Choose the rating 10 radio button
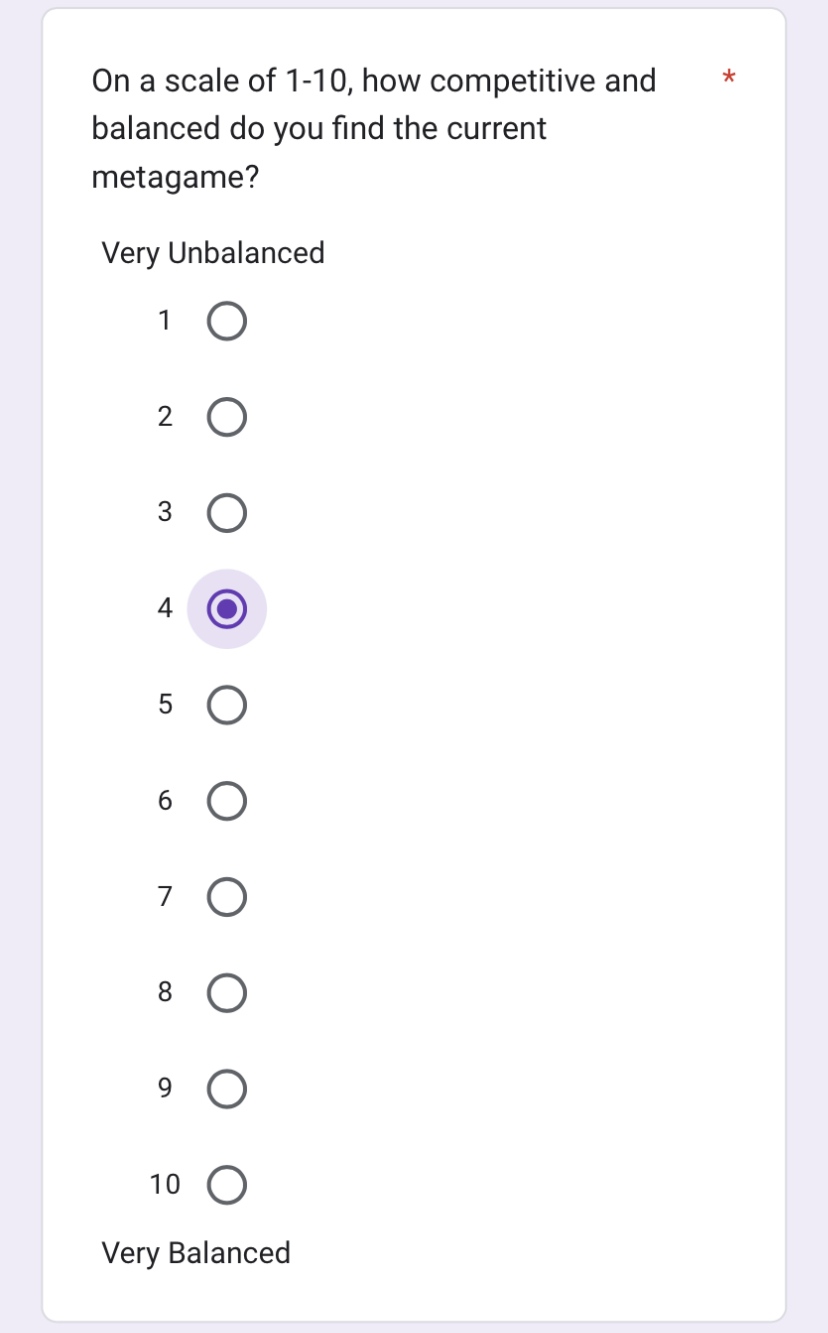The height and width of the screenshot is (1333, 828). 227,1185
